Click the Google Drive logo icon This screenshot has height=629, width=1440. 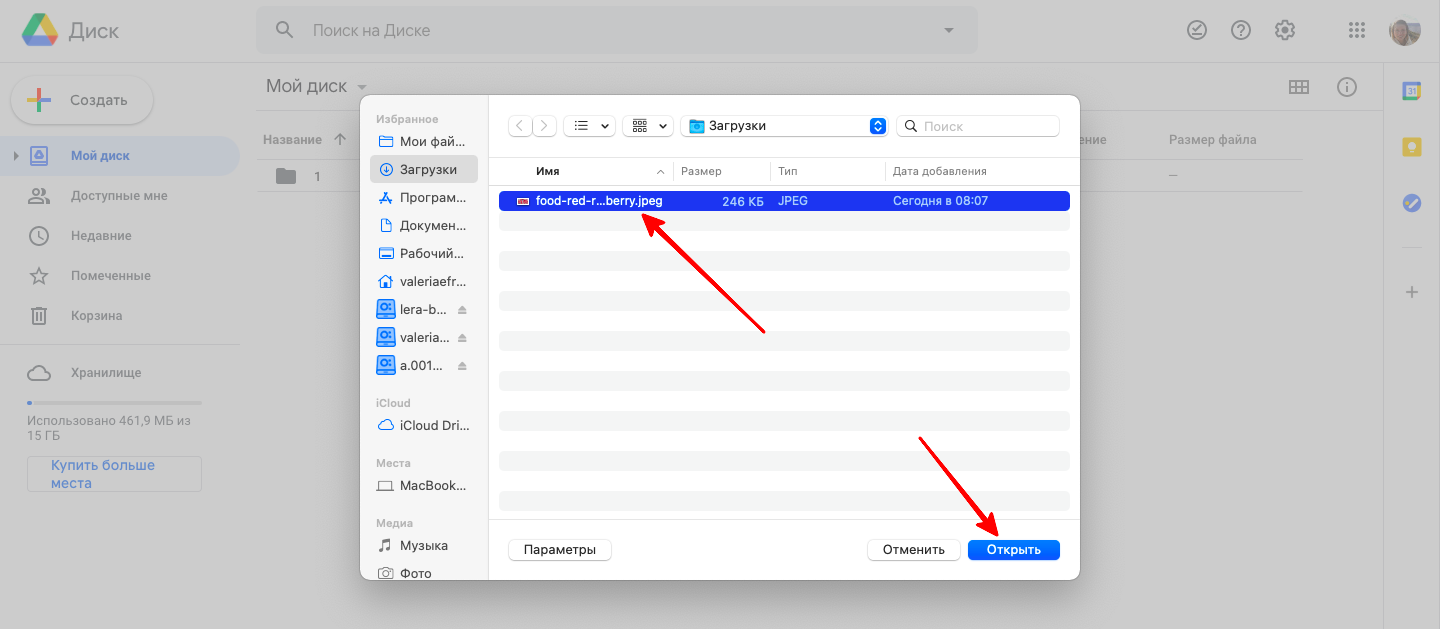(39, 31)
